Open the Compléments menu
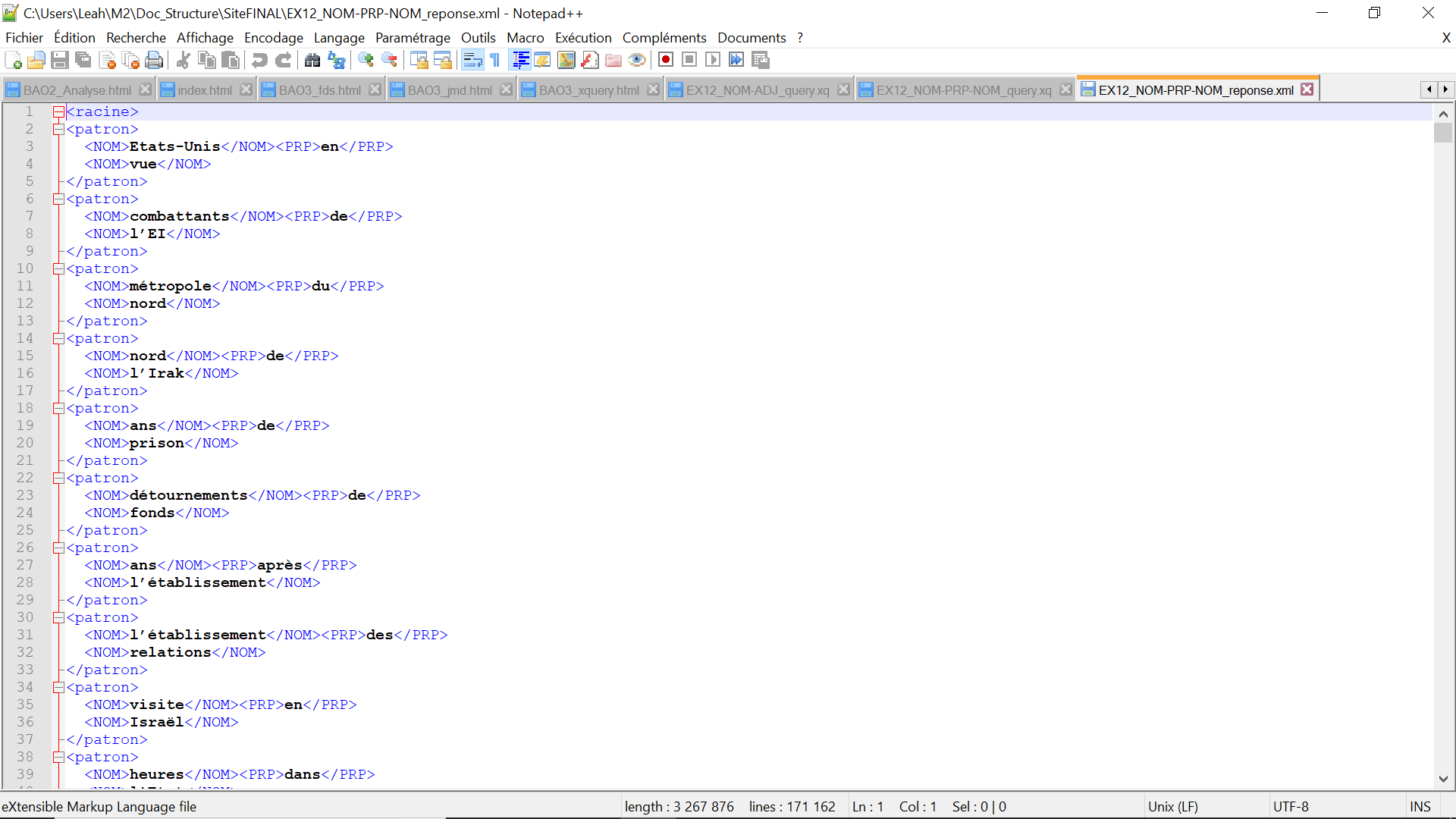Image resolution: width=1456 pixels, height=819 pixels. click(x=664, y=38)
